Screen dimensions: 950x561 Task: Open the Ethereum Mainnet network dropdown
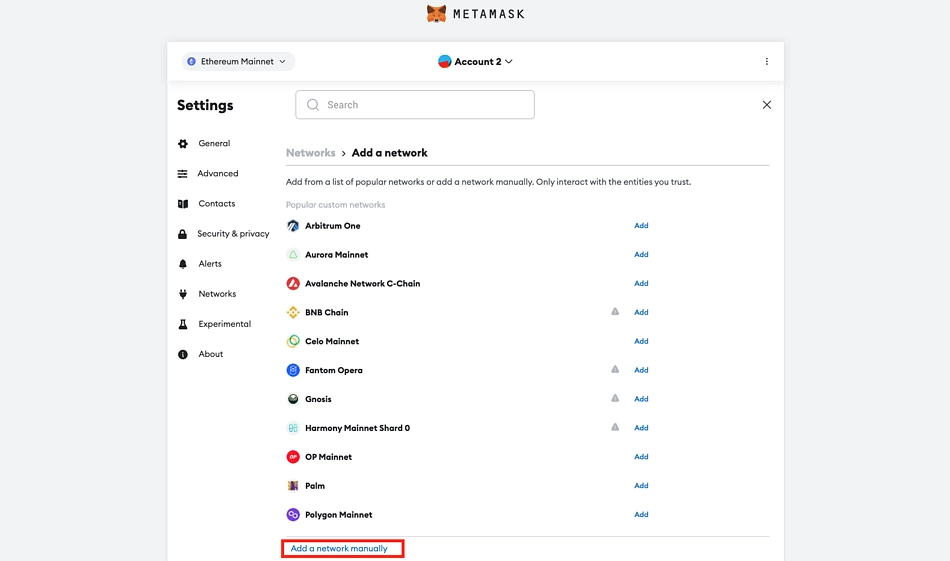[238, 61]
